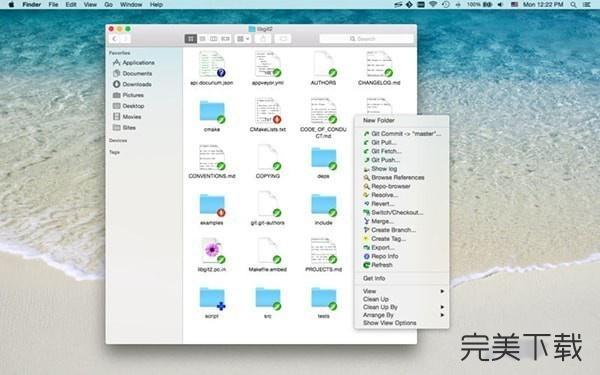Select the AUTHORS file icon
This screenshot has width=600, height=375.
[x=324, y=64]
